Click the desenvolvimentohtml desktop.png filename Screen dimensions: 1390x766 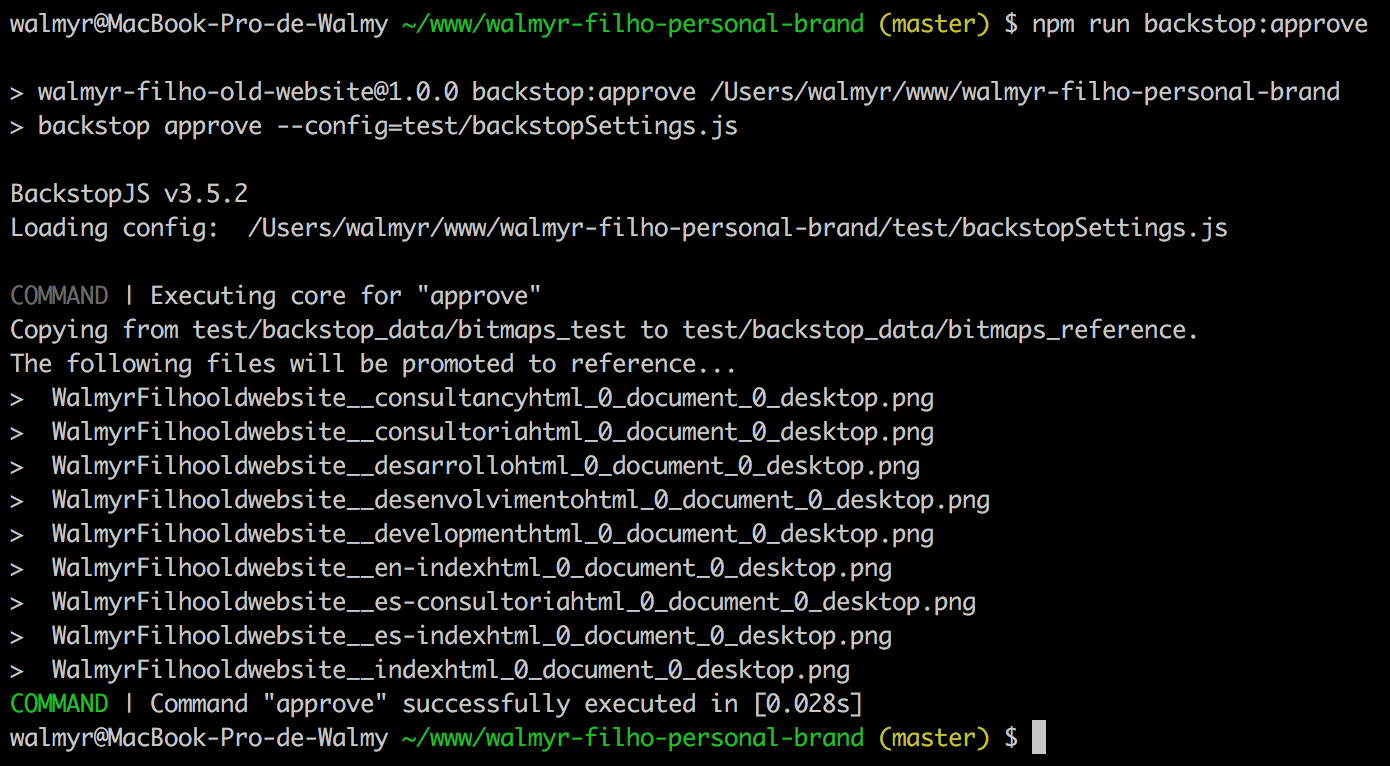click(520, 500)
